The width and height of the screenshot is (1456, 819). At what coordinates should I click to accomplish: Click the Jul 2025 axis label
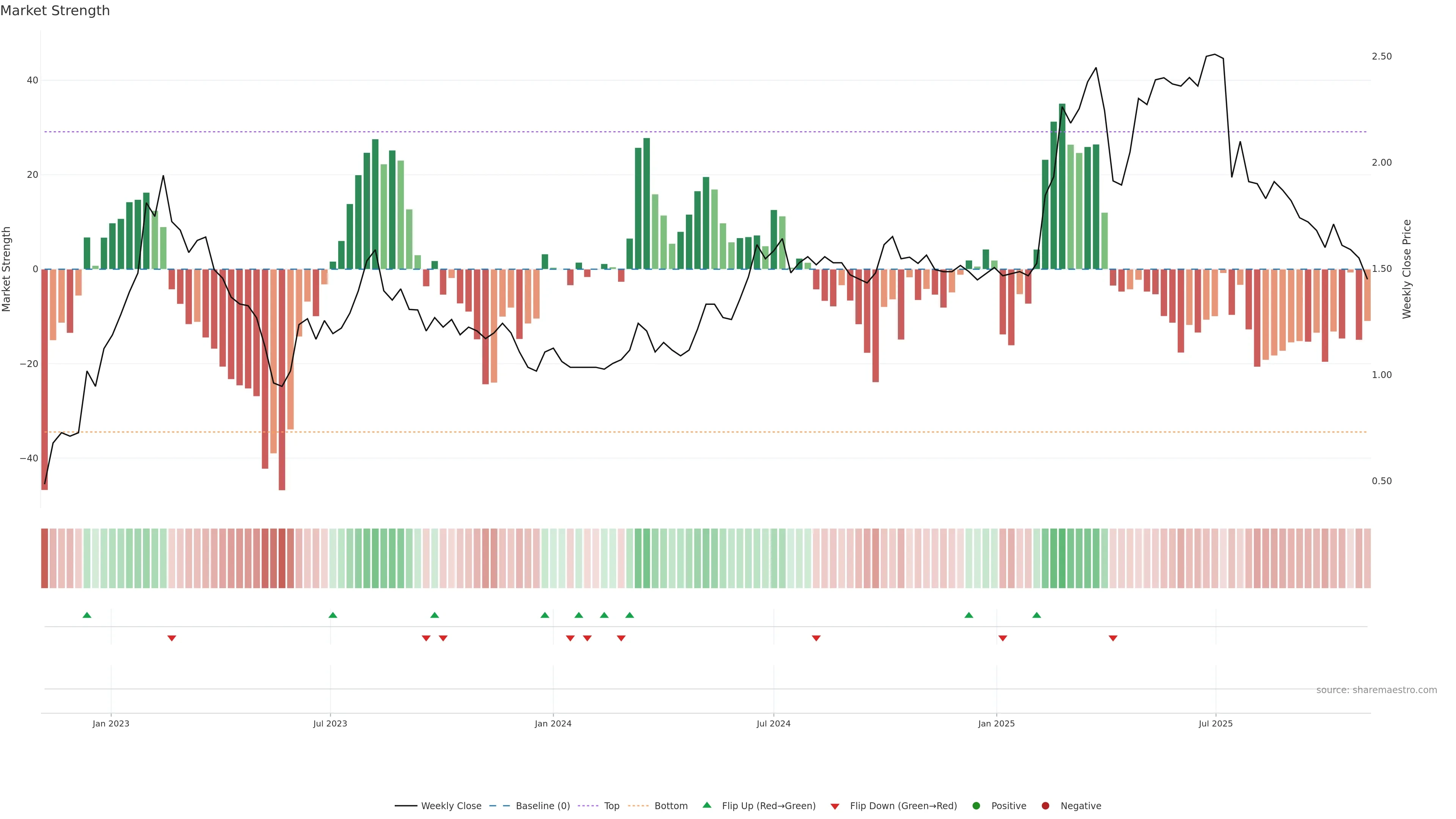(1215, 724)
